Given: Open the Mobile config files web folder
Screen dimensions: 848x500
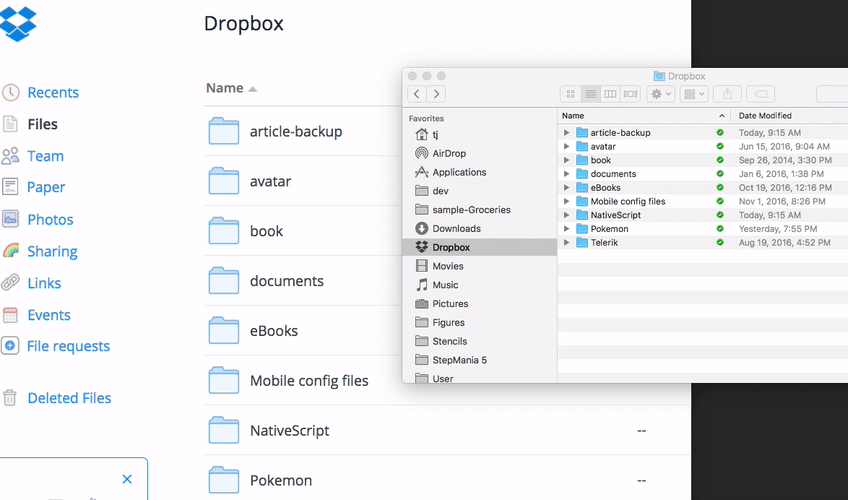Looking at the screenshot, I should pyautogui.click(x=308, y=381).
